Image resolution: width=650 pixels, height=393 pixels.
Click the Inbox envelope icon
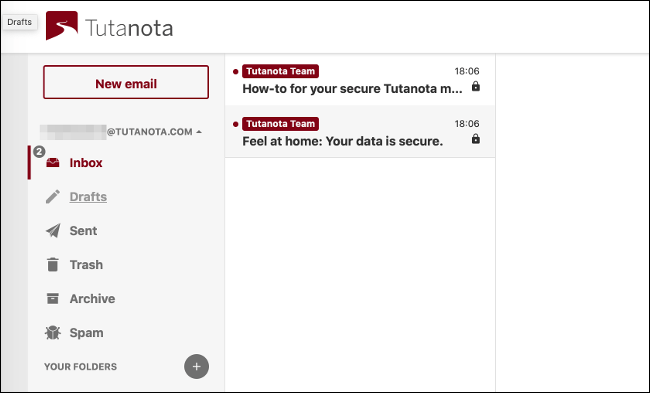point(53,163)
